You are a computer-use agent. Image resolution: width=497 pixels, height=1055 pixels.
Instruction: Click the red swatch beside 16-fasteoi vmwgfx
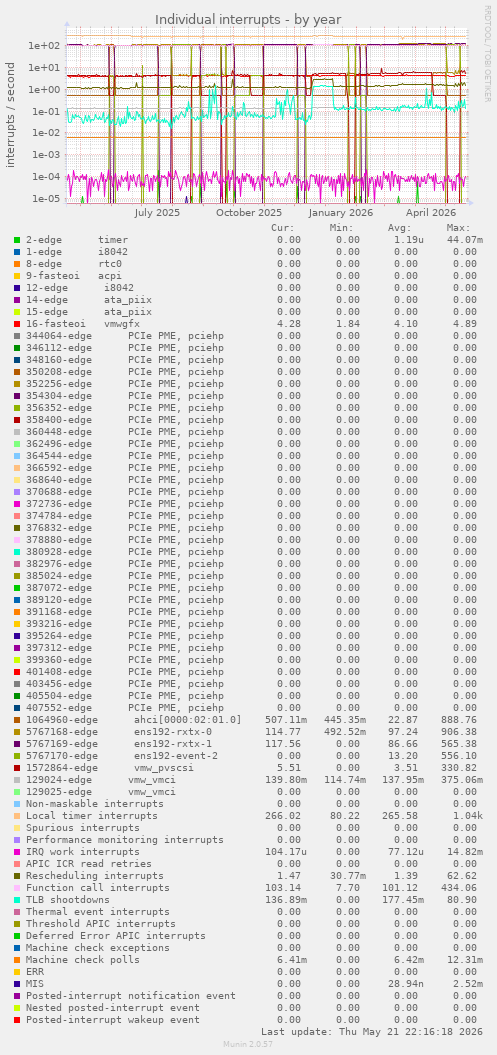(x=16, y=324)
